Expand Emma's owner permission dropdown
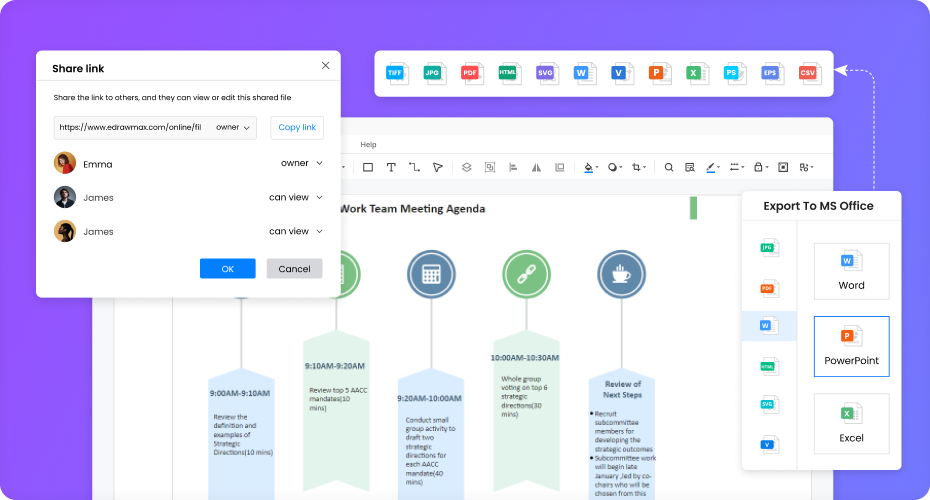This screenshot has width=930, height=500. [302, 163]
